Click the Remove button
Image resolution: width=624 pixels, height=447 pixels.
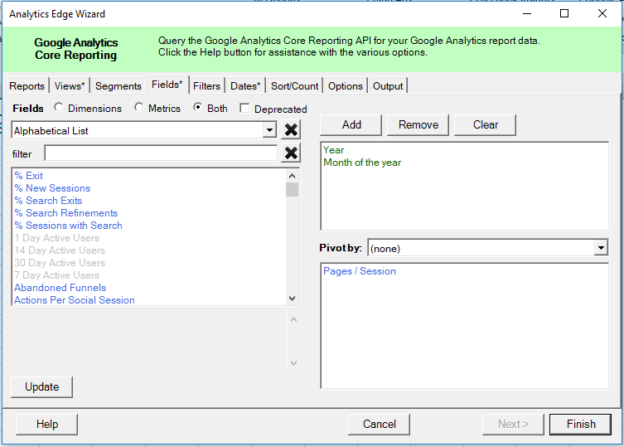[x=418, y=125]
